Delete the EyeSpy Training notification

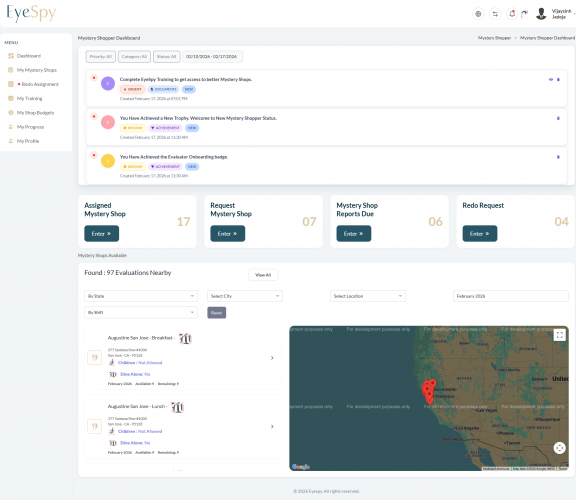pos(558,79)
